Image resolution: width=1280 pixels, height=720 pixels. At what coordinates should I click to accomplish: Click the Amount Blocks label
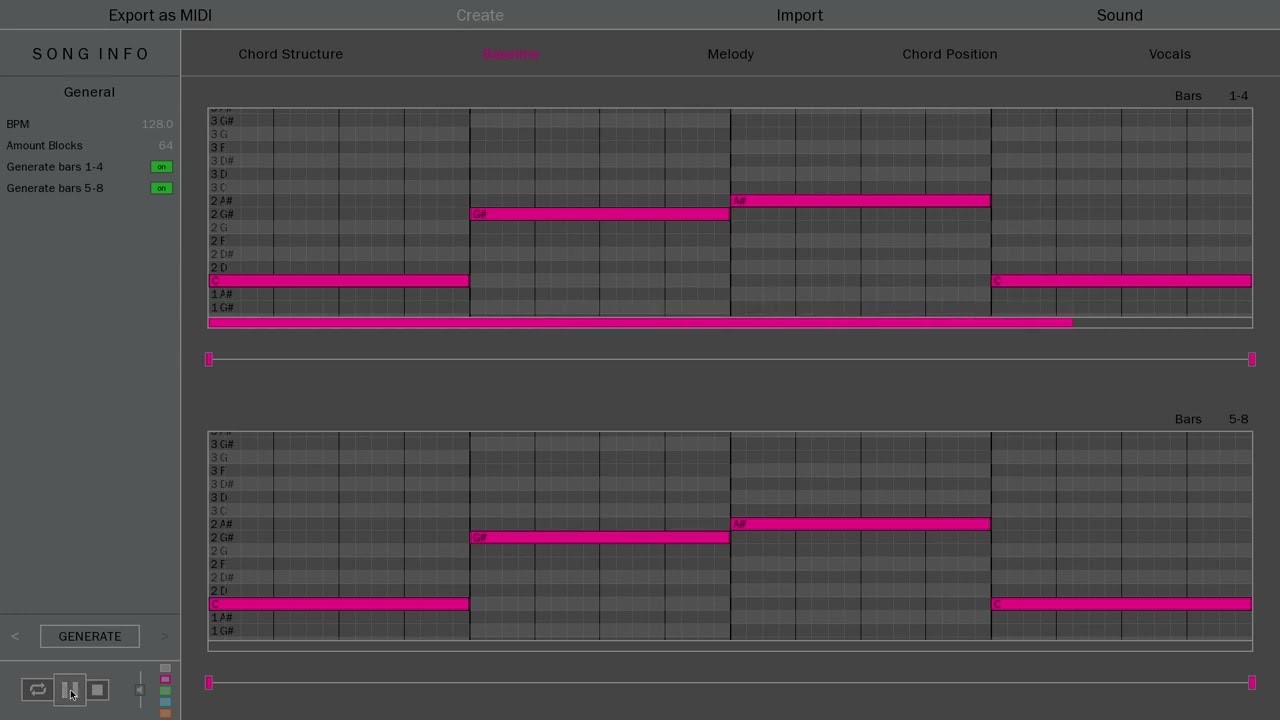(x=44, y=146)
